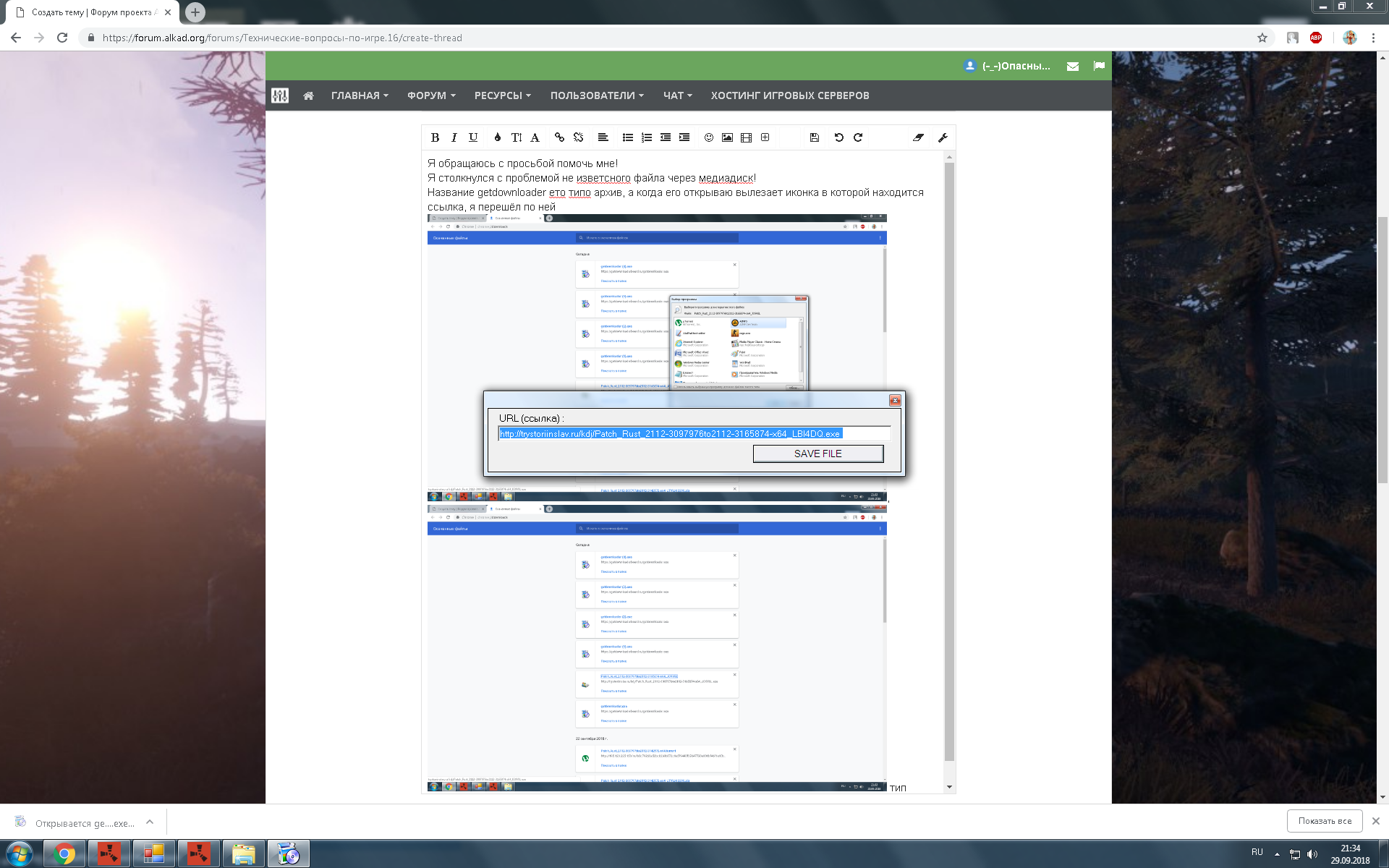
Task: Toggle italic text style
Action: click(454, 137)
